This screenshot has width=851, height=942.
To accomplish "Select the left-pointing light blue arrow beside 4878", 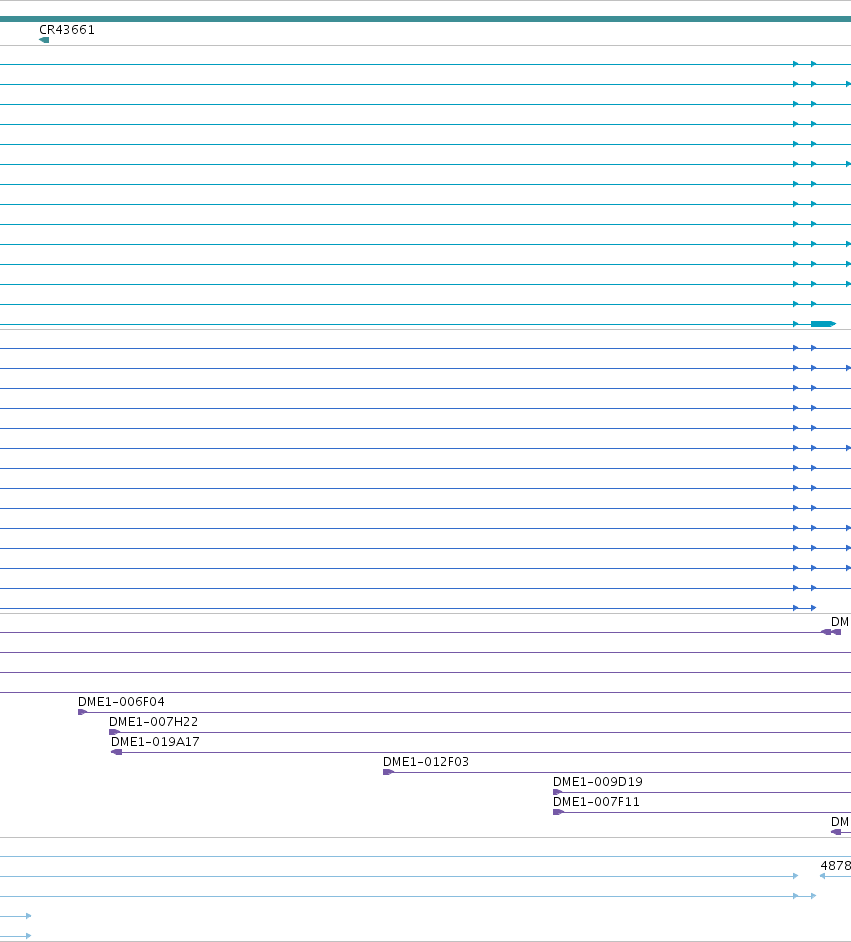I will tap(823, 876).
